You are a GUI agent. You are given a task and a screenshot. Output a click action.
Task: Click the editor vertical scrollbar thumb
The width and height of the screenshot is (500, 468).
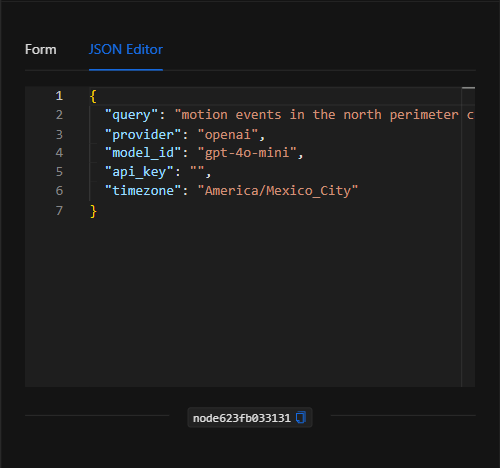[x=468, y=88]
